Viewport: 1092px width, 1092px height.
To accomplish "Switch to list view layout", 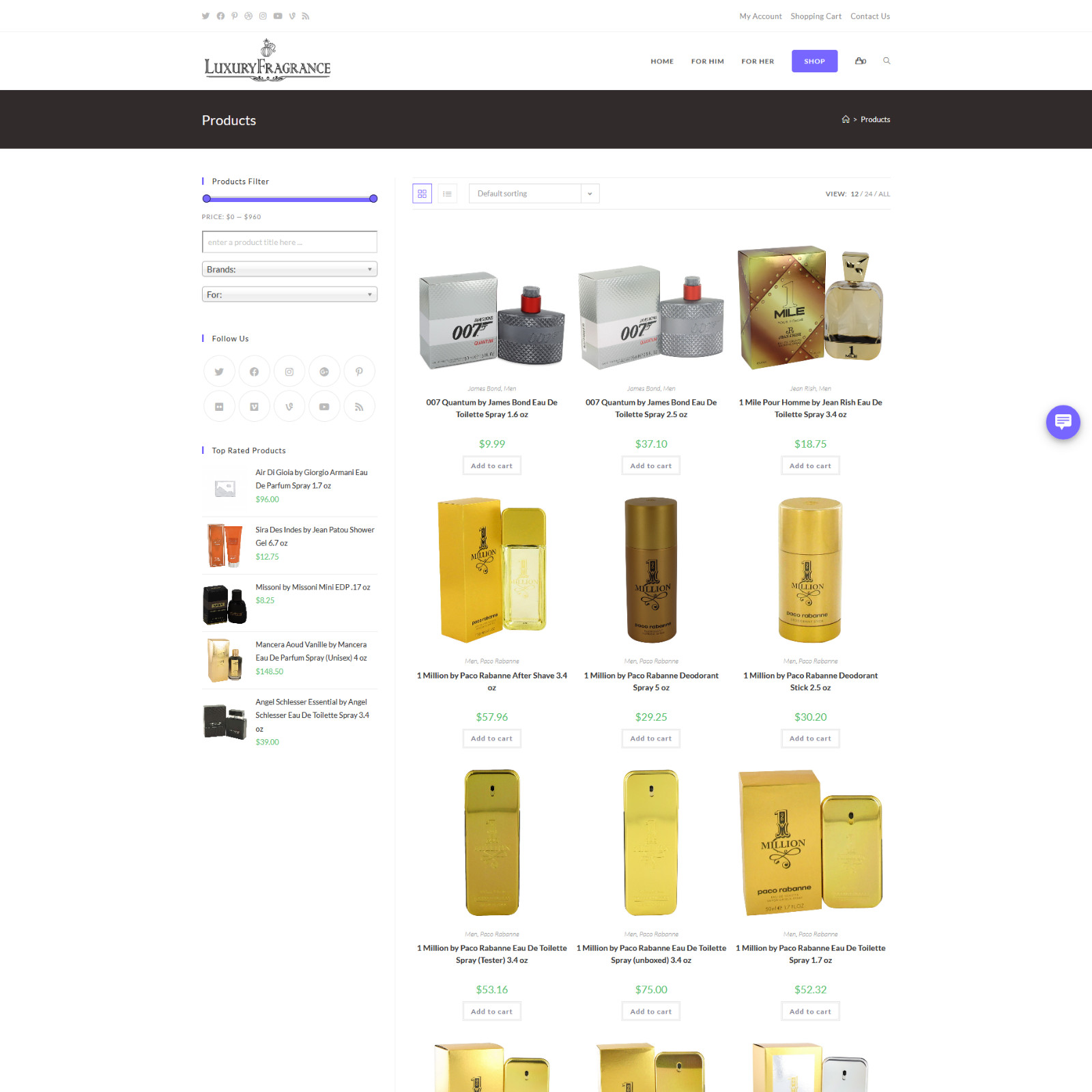I will click(x=447, y=194).
